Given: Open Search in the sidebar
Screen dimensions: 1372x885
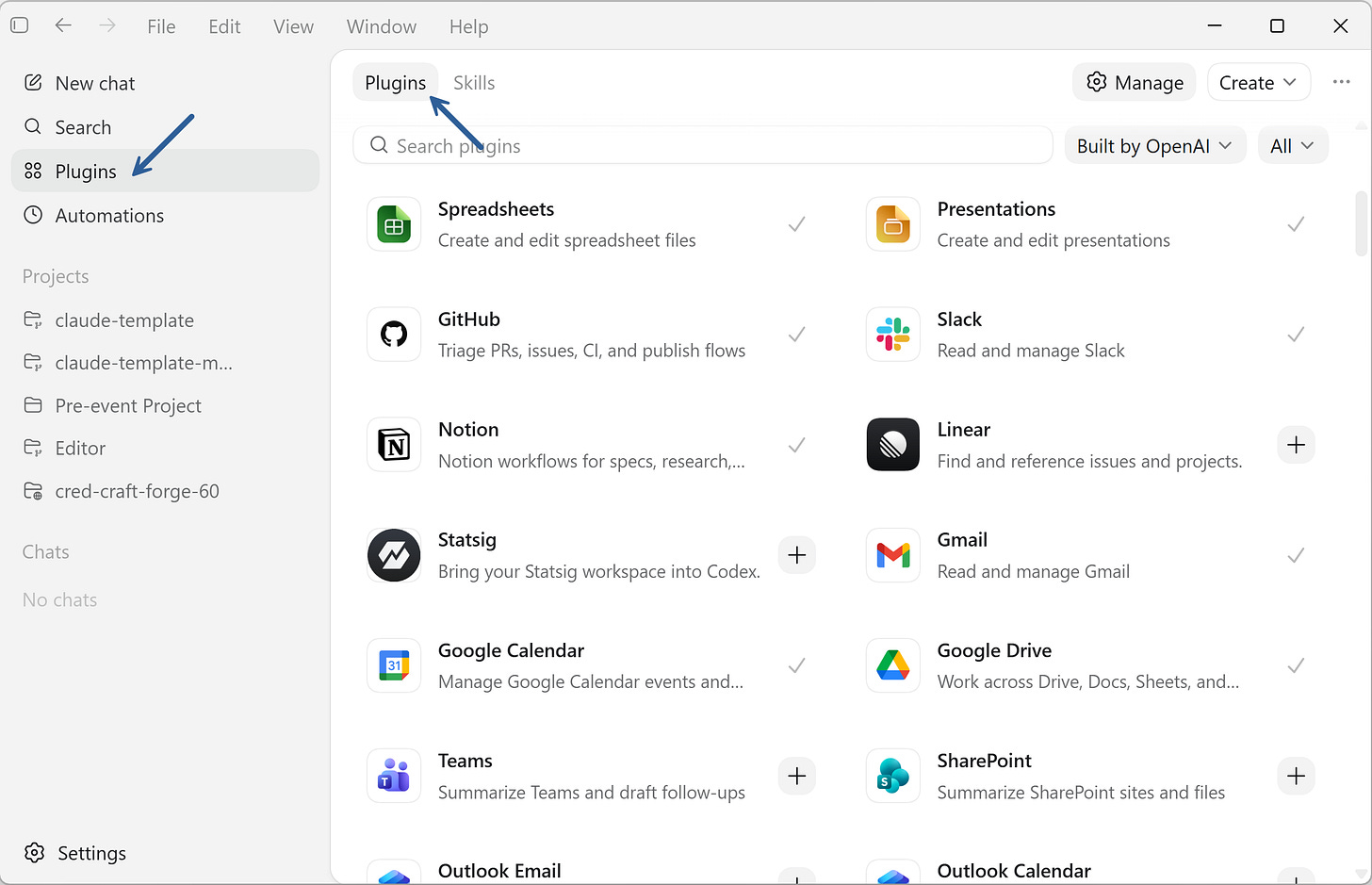Looking at the screenshot, I should pyautogui.click(x=165, y=127).
